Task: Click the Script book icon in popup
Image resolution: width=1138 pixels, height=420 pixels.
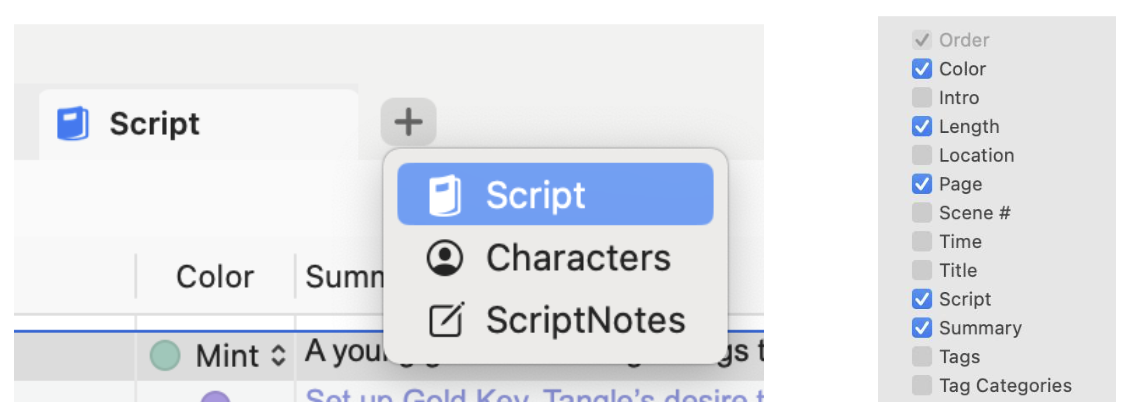Action: (445, 196)
